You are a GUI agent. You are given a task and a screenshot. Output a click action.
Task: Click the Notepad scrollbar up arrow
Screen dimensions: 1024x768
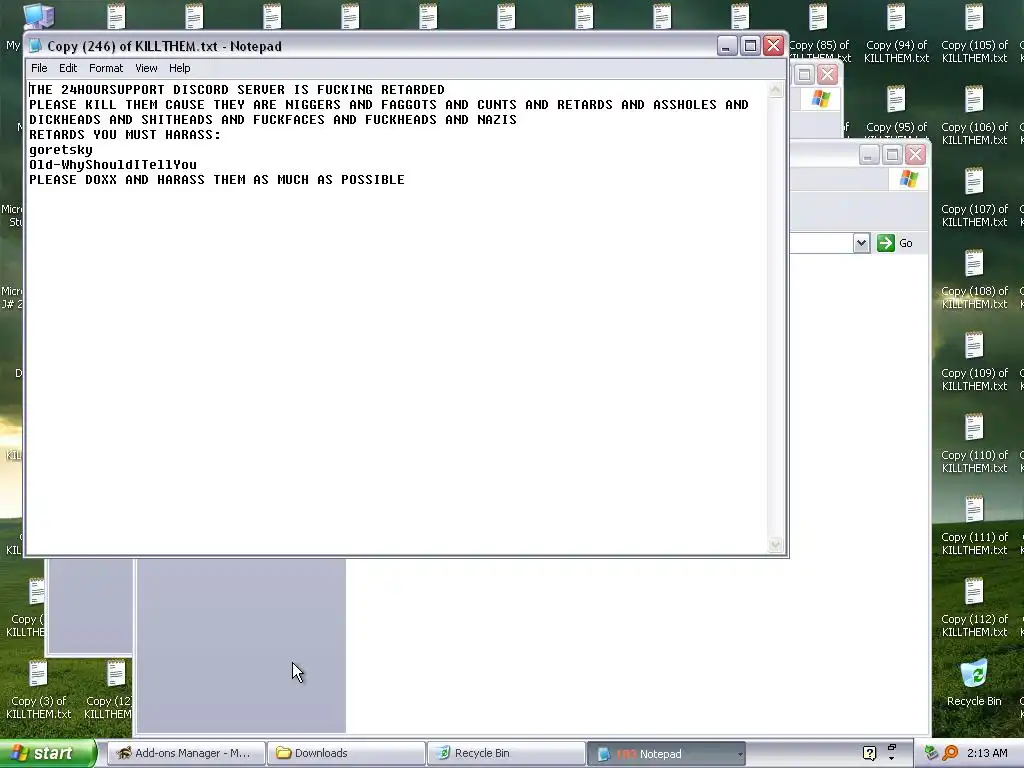click(775, 89)
